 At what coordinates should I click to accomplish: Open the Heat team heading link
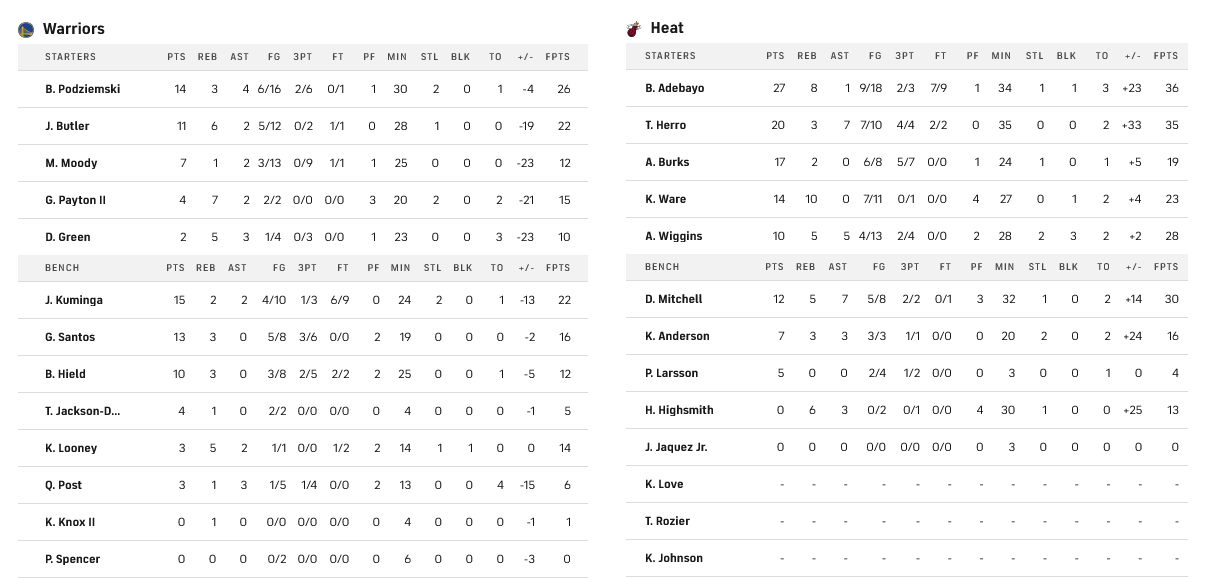tap(667, 28)
